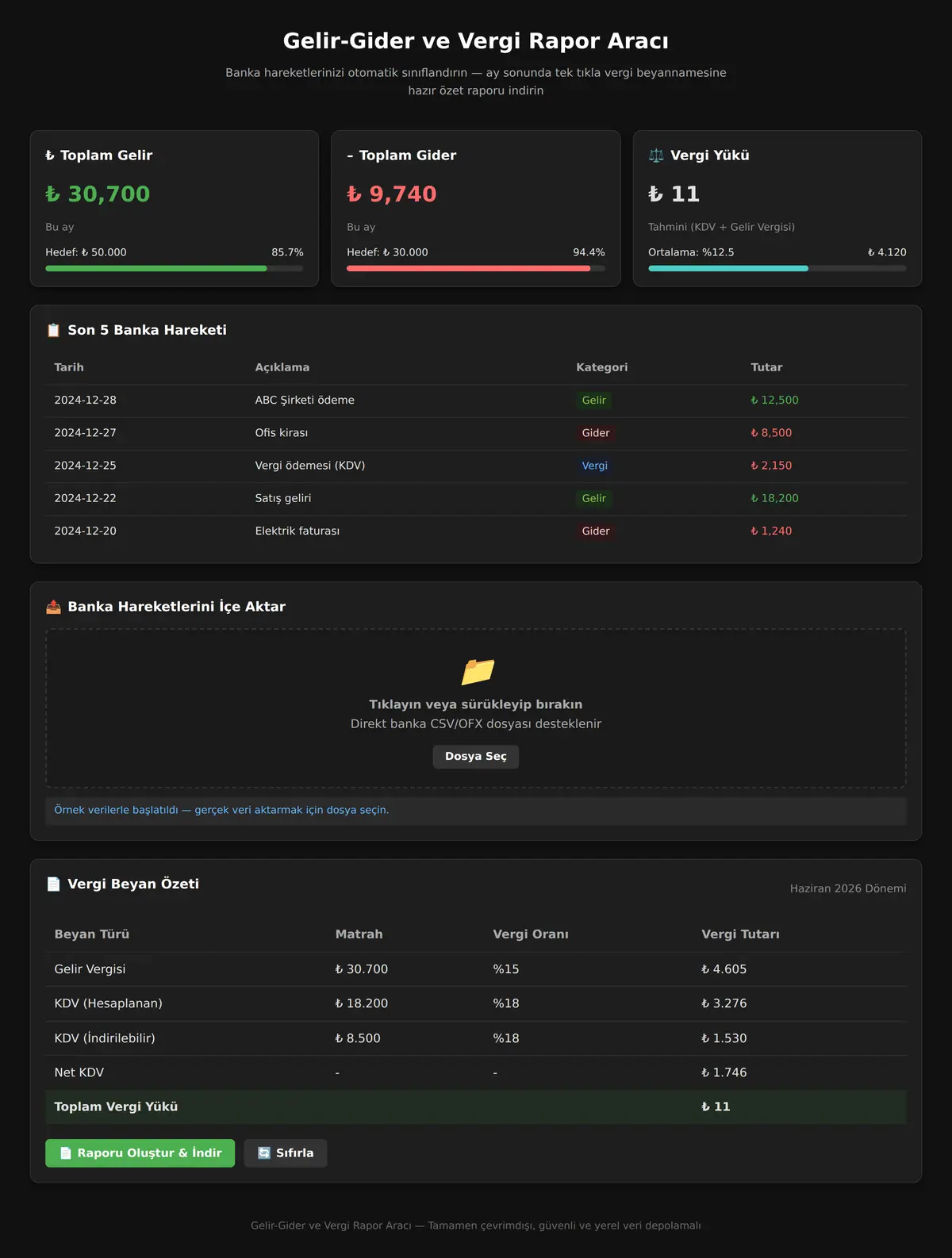The height and width of the screenshot is (1258, 952).
Task: Reset data using the Sıfırla button
Action: pos(286,1153)
